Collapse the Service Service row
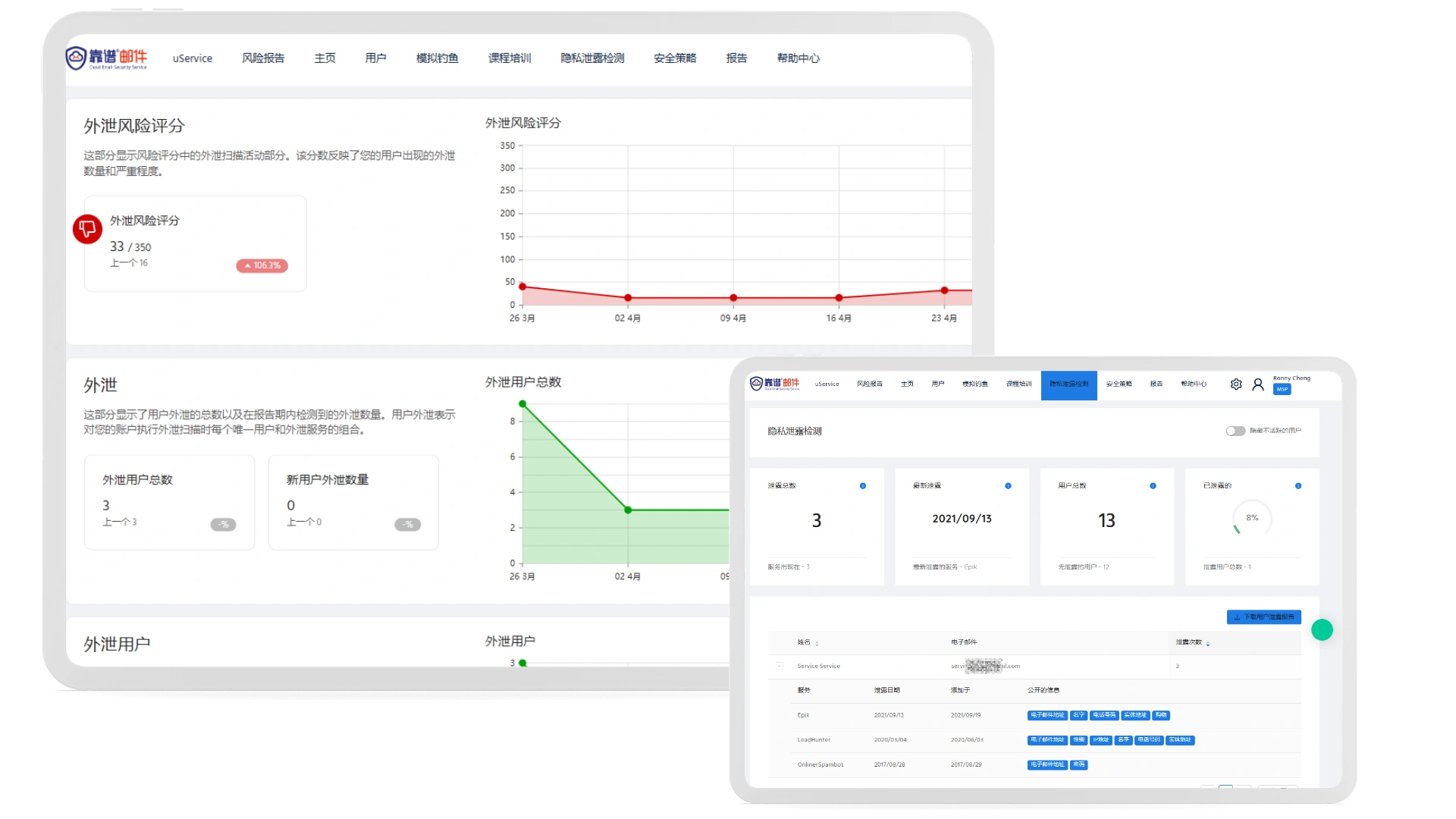 point(780,666)
